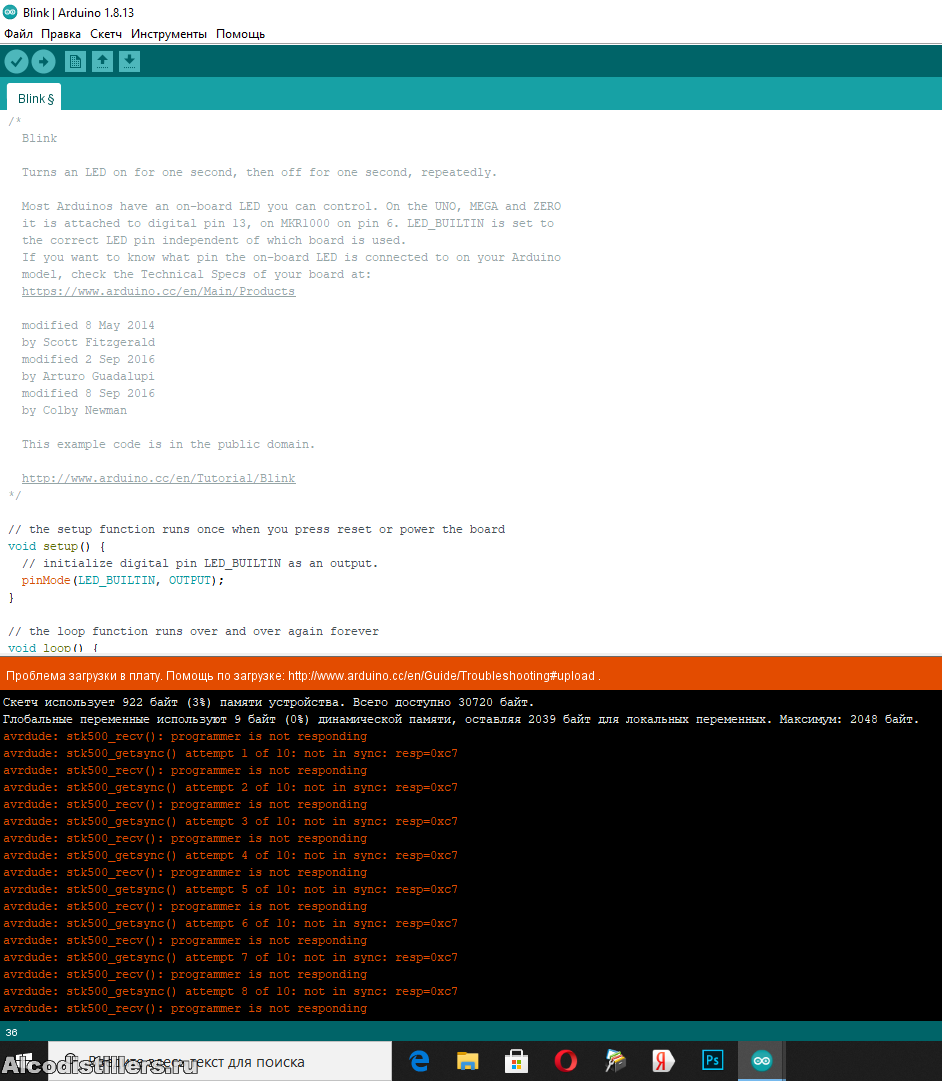Click the 'by Scott Fitzgerald' line
The height and width of the screenshot is (1081, 942).
pyautogui.click(x=88, y=342)
